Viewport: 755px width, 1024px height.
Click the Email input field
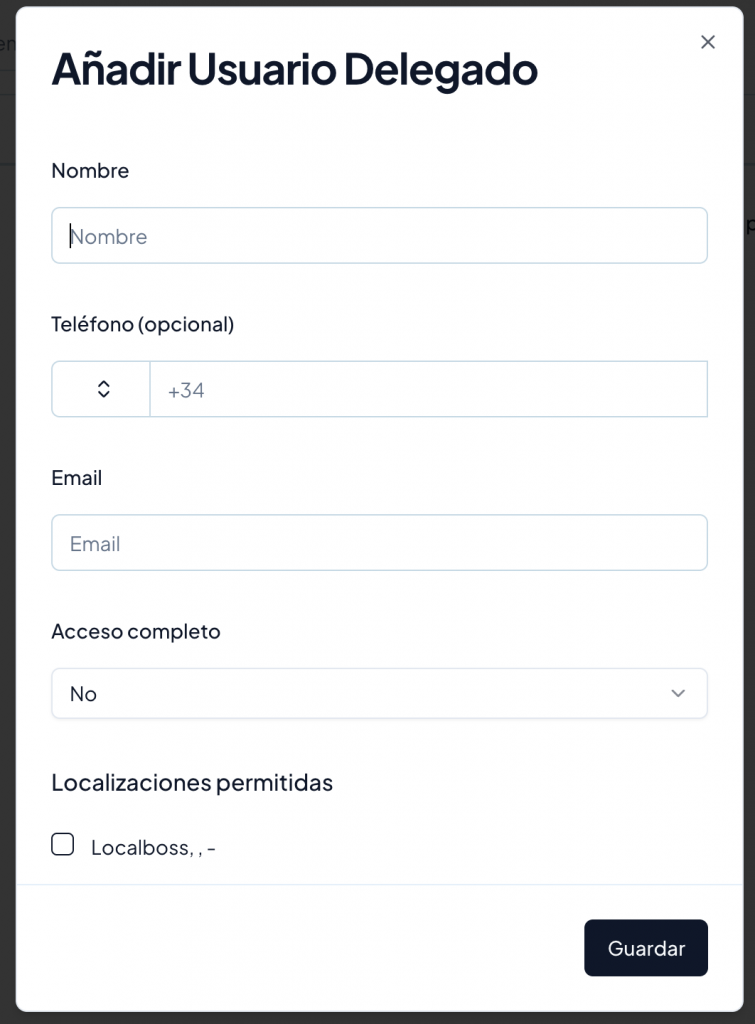click(x=379, y=543)
